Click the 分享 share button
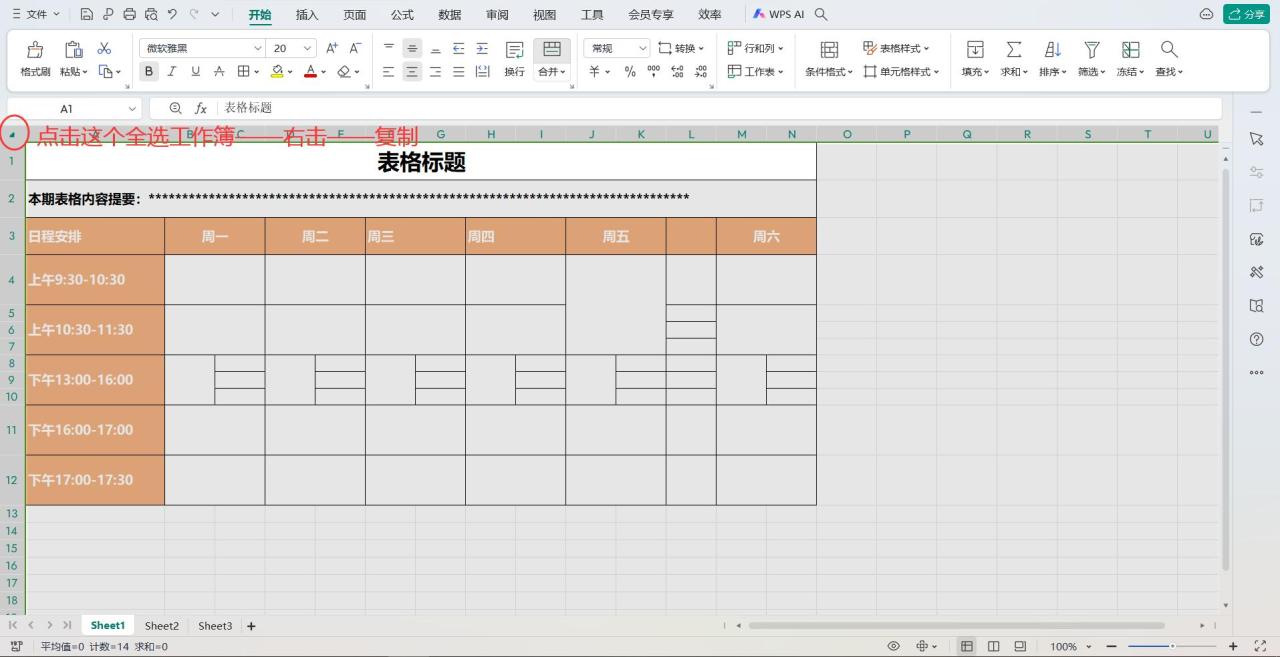 tap(1246, 14)
